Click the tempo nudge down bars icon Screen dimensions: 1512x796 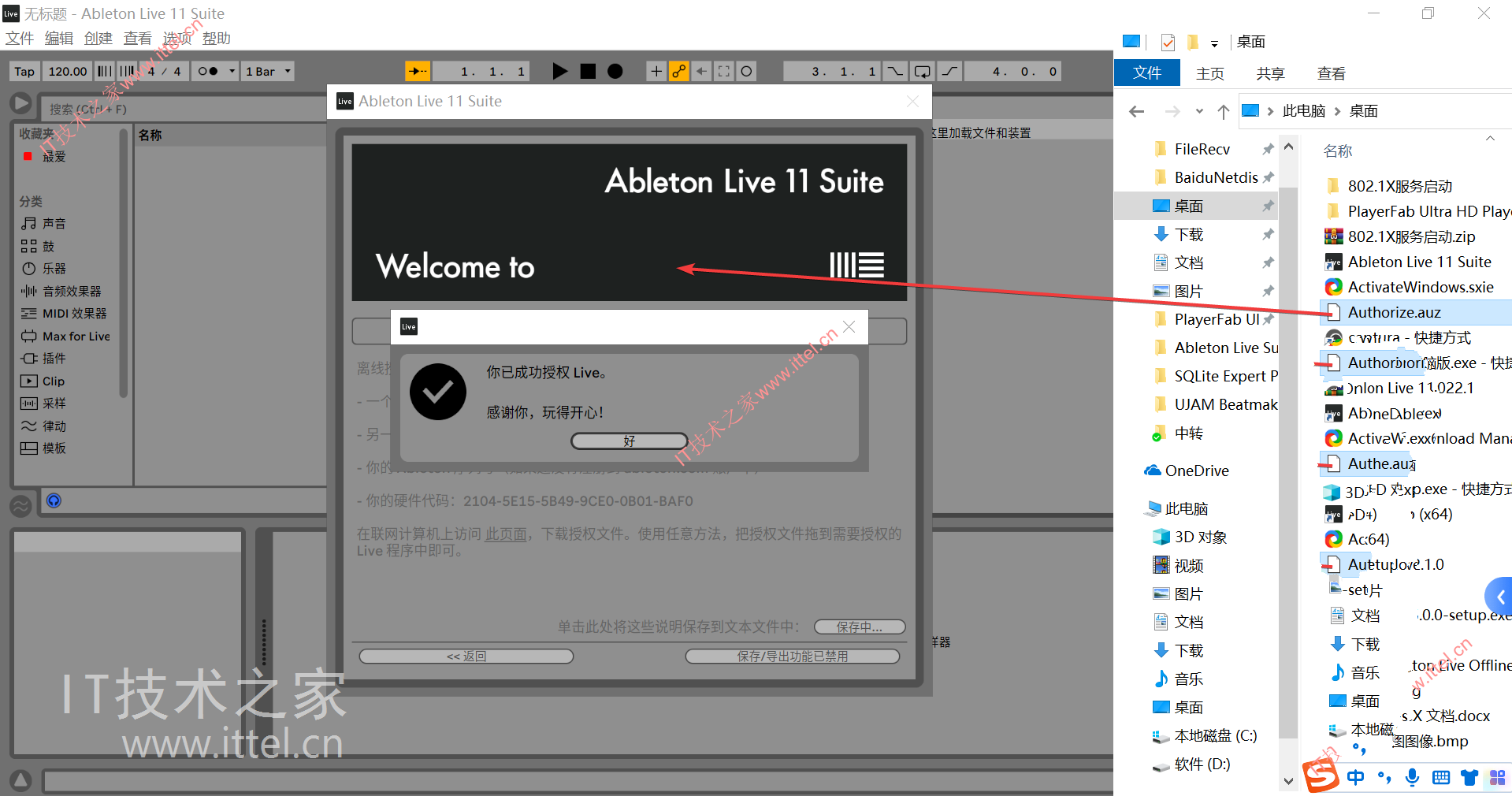click(104, 71)
